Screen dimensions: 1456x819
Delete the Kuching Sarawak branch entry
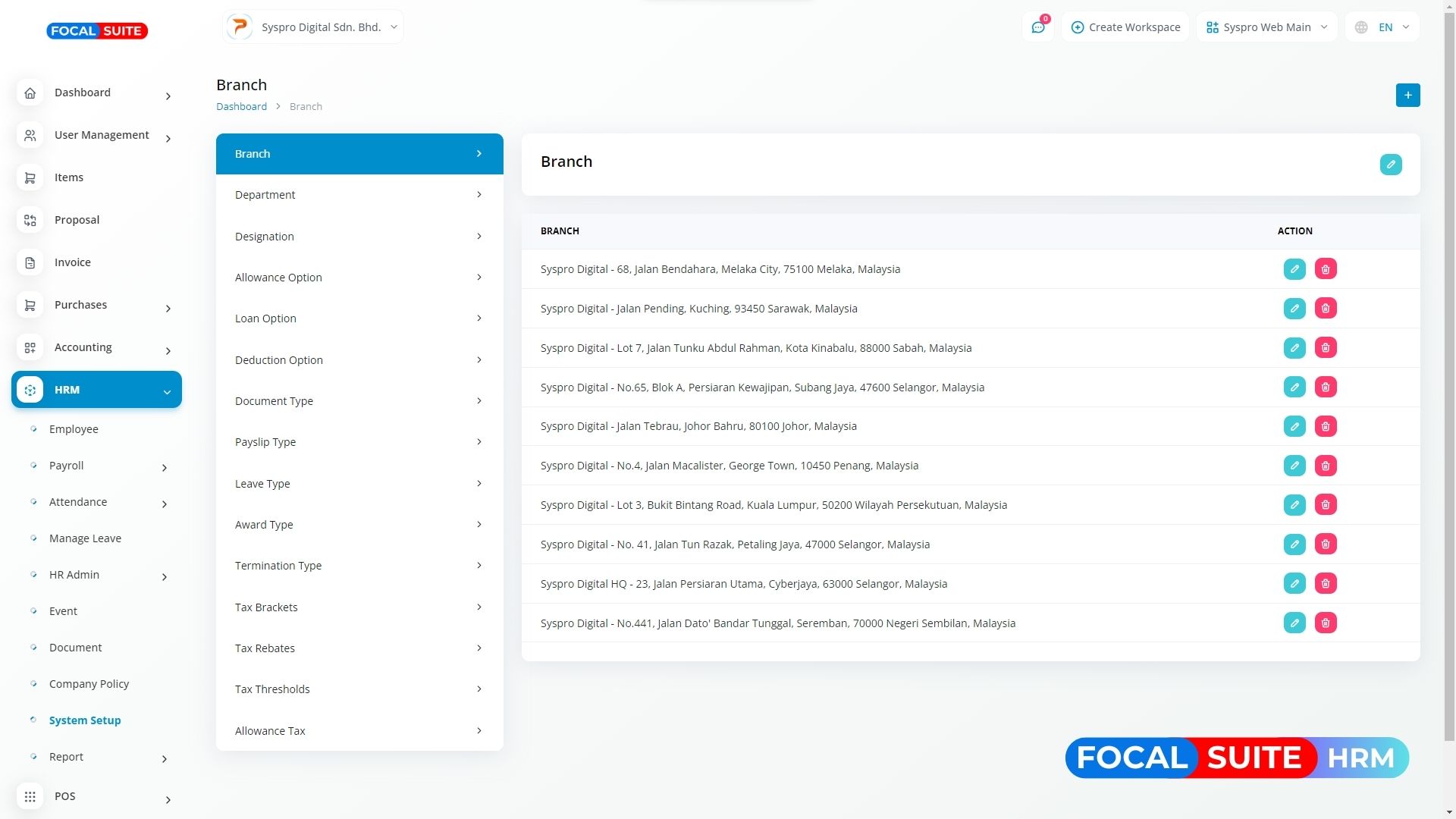1326,309
